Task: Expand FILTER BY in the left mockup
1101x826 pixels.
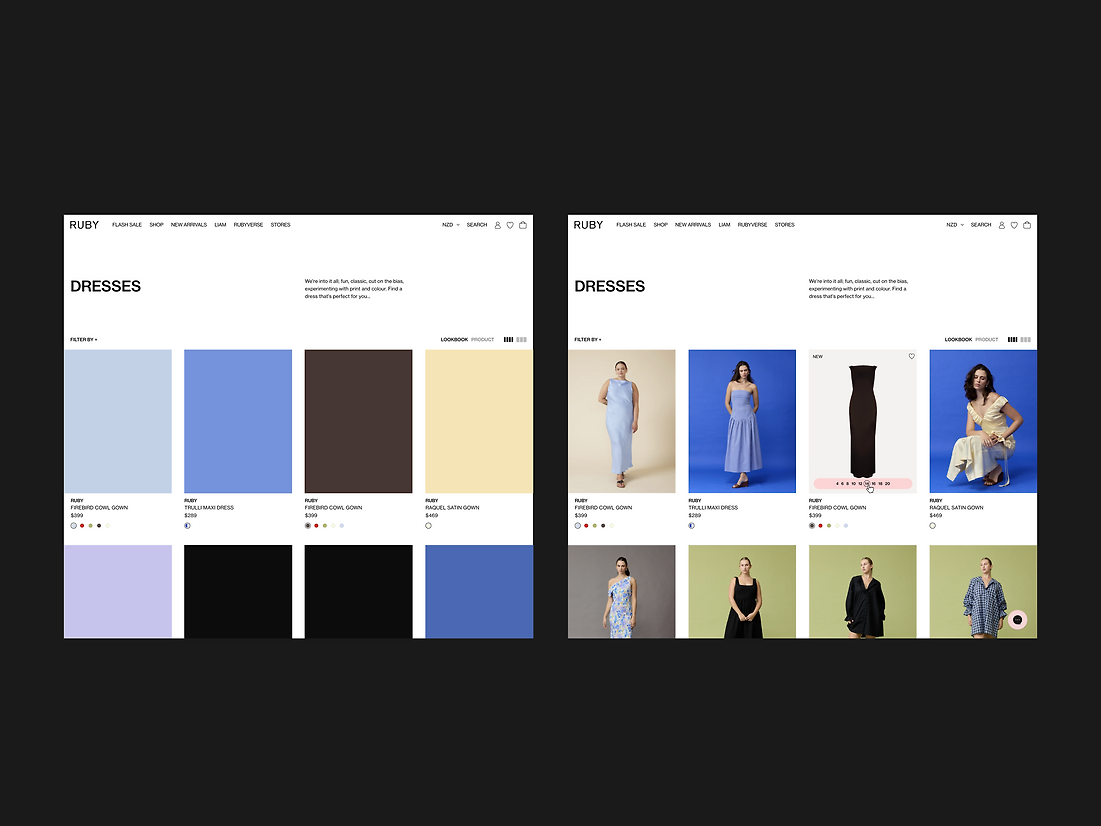Action: click(84, 340)
